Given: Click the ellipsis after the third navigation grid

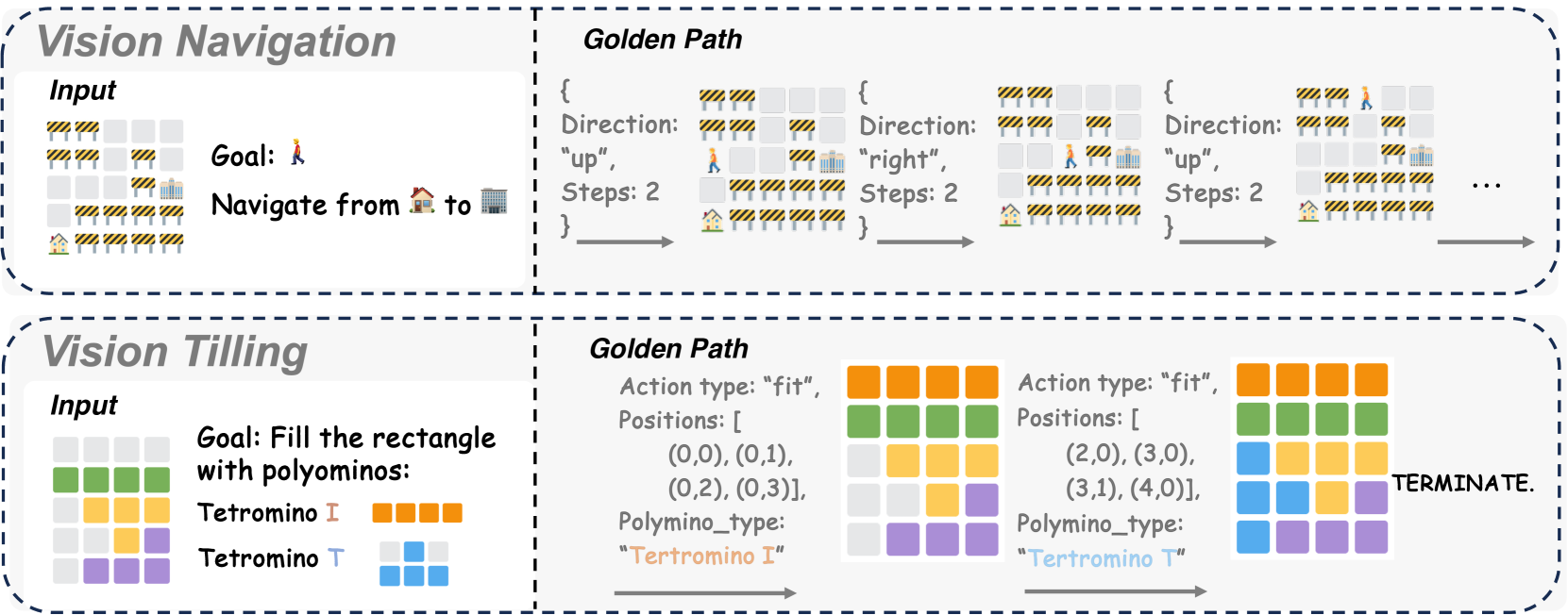Looking at the screenshot, I should [x=1486, y=186].
